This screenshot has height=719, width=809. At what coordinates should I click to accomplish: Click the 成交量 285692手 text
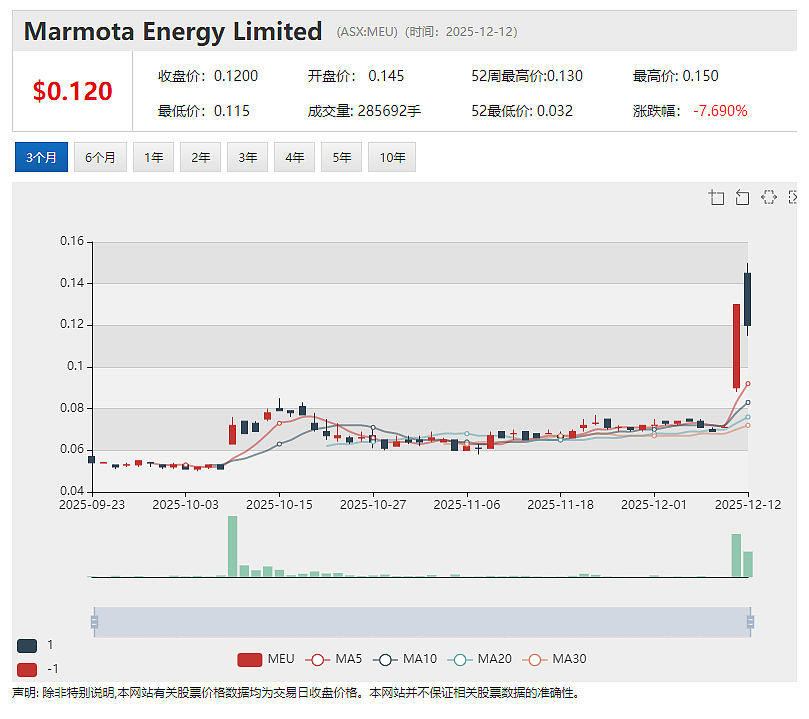pos(364,111)
